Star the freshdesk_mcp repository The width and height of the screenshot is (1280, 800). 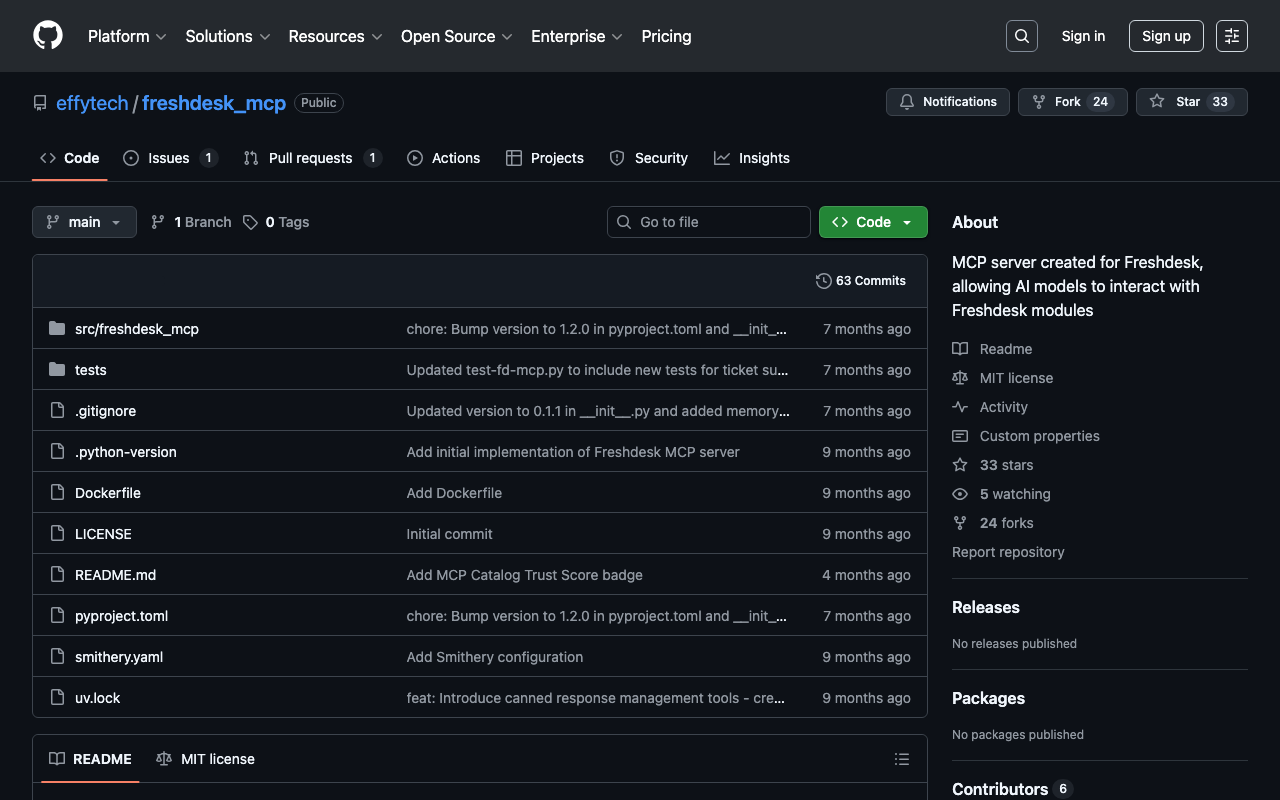pos(1191,102)
